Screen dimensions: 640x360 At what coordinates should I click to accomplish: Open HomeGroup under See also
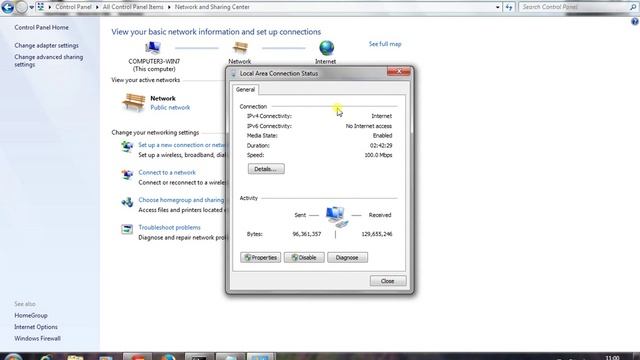31,316
